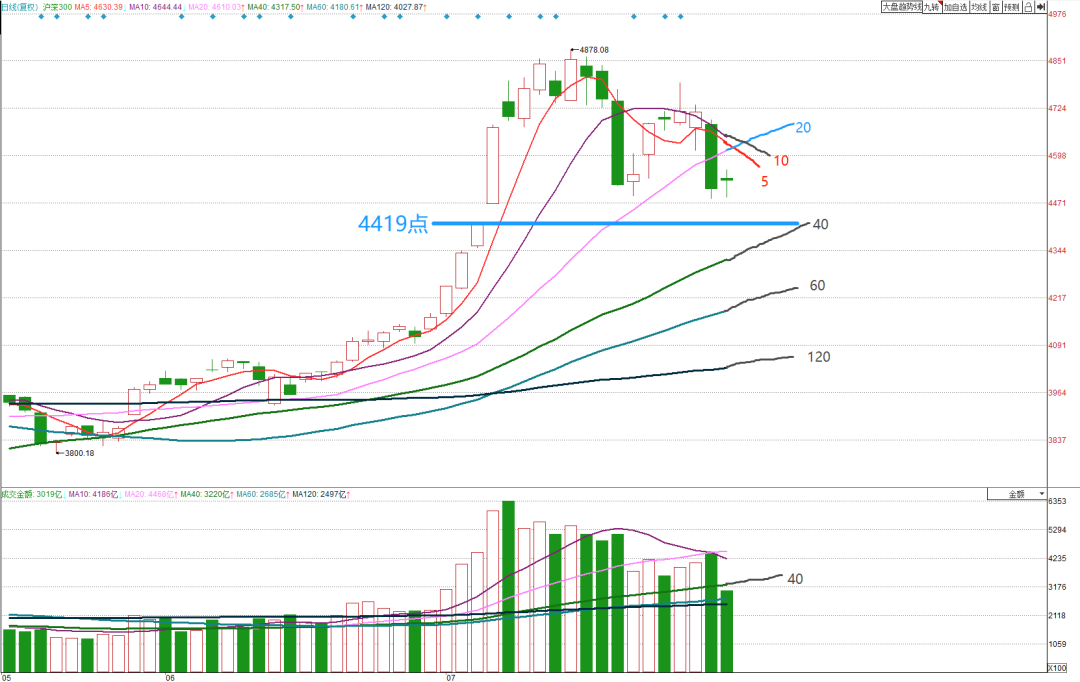Click the 06 month label on time axis
This screenshot has width=1080, height=682.
pos(170,678)
